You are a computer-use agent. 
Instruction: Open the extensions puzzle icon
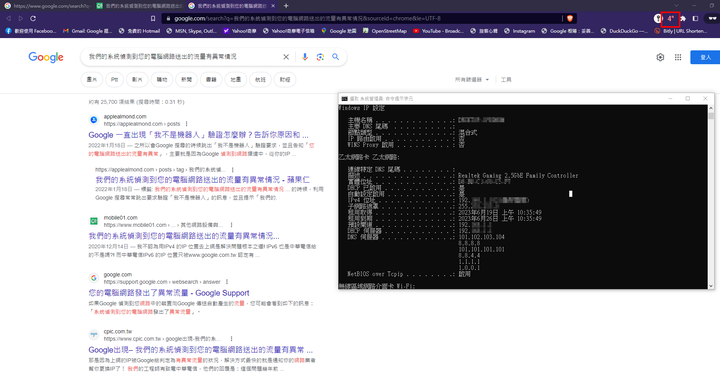click(x=683, y=18)
